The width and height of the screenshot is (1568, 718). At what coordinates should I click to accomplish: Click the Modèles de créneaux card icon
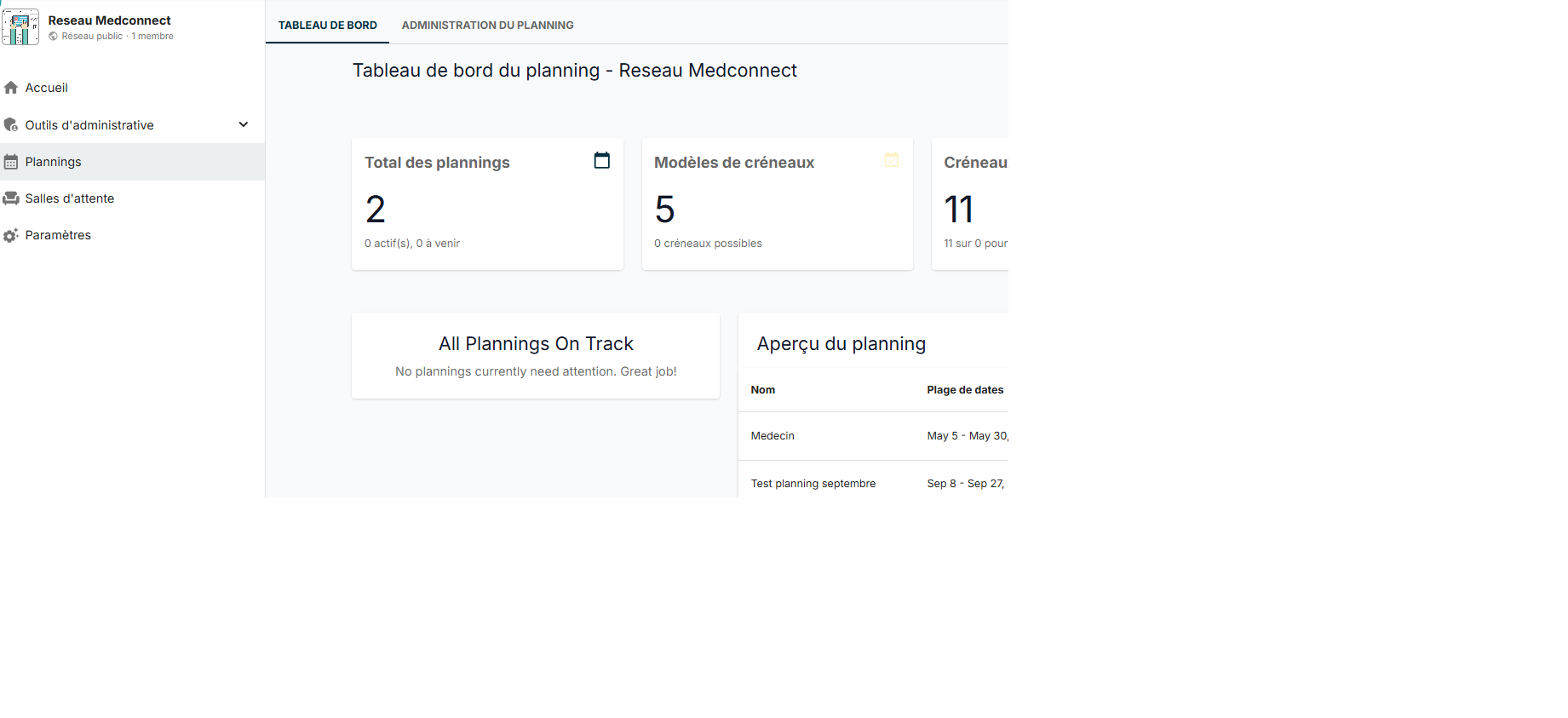(892, 160)
